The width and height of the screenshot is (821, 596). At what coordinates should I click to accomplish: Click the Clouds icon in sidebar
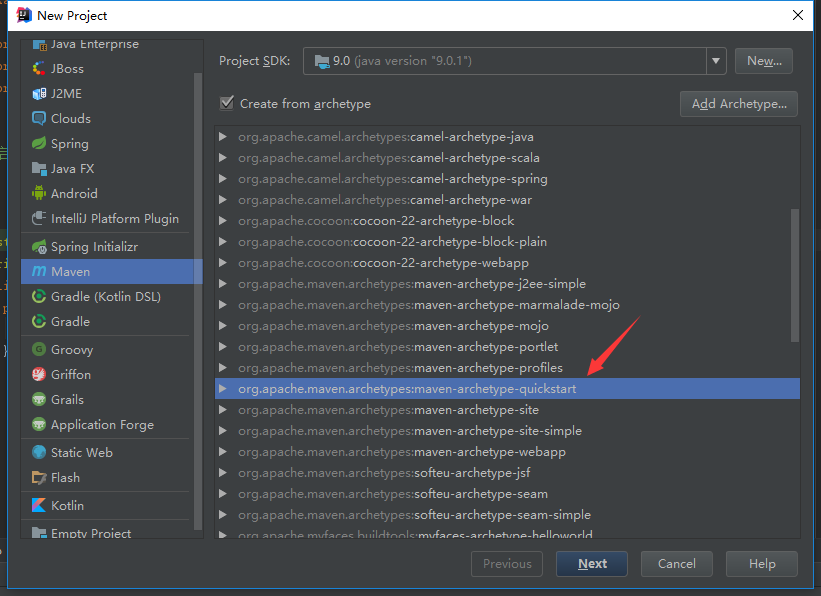tap(39, 118)
